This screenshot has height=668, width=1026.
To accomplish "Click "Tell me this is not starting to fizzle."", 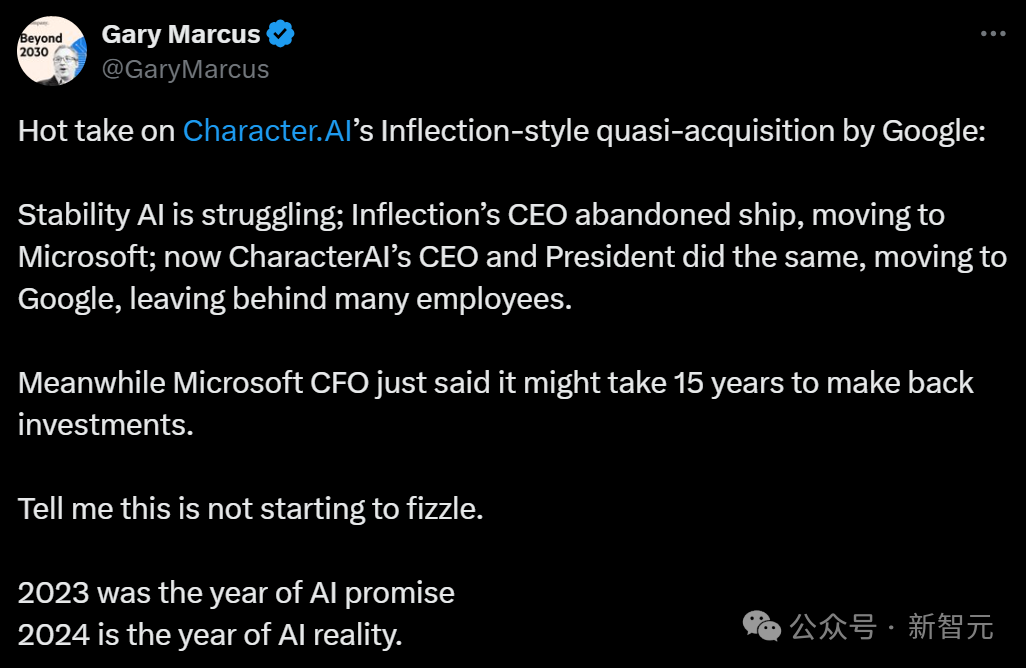I will click(x=250, y=509).
